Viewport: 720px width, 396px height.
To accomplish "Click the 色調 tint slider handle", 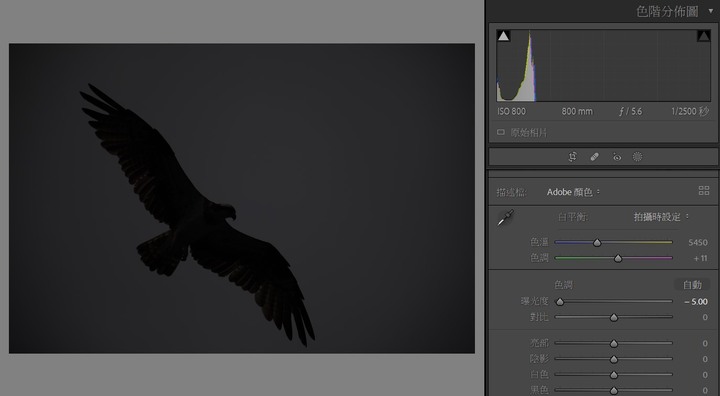I will pyautogui.click(x=618, y=258).
